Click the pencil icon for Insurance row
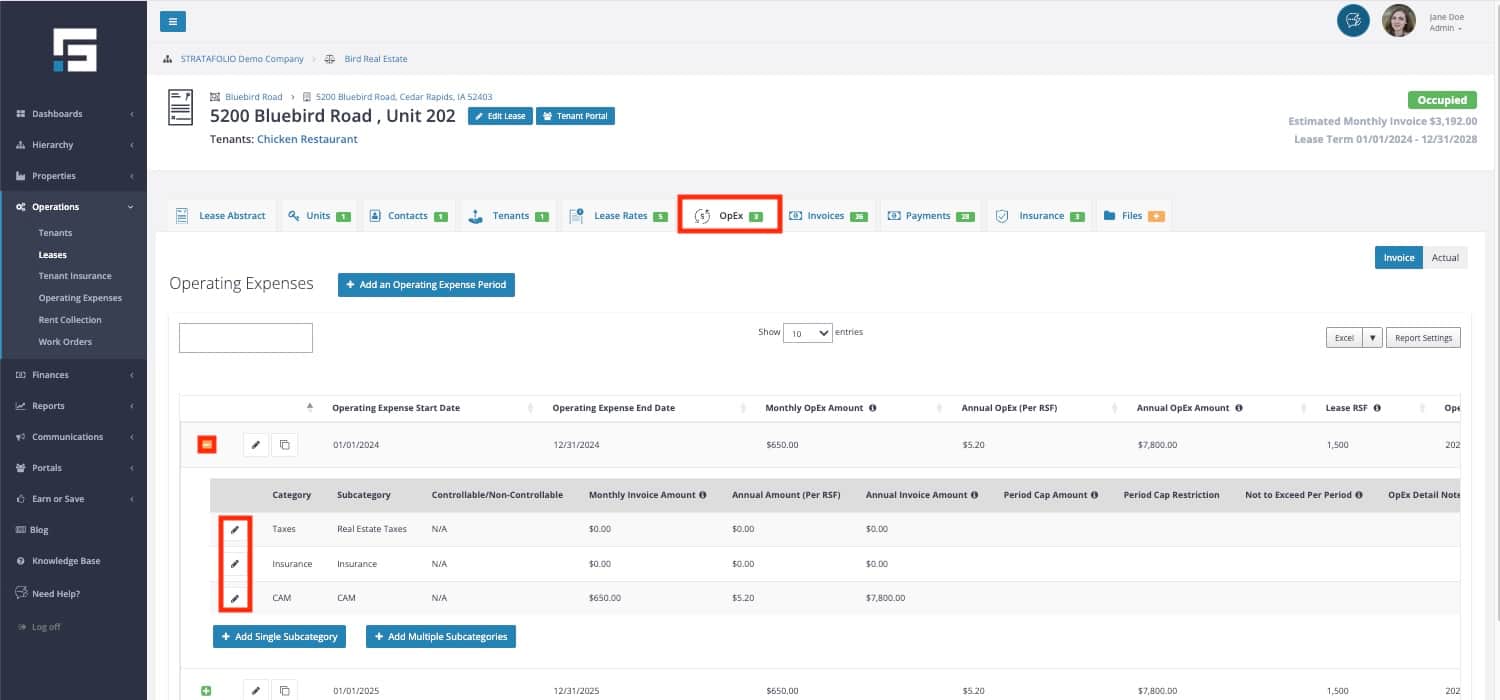 235,564
